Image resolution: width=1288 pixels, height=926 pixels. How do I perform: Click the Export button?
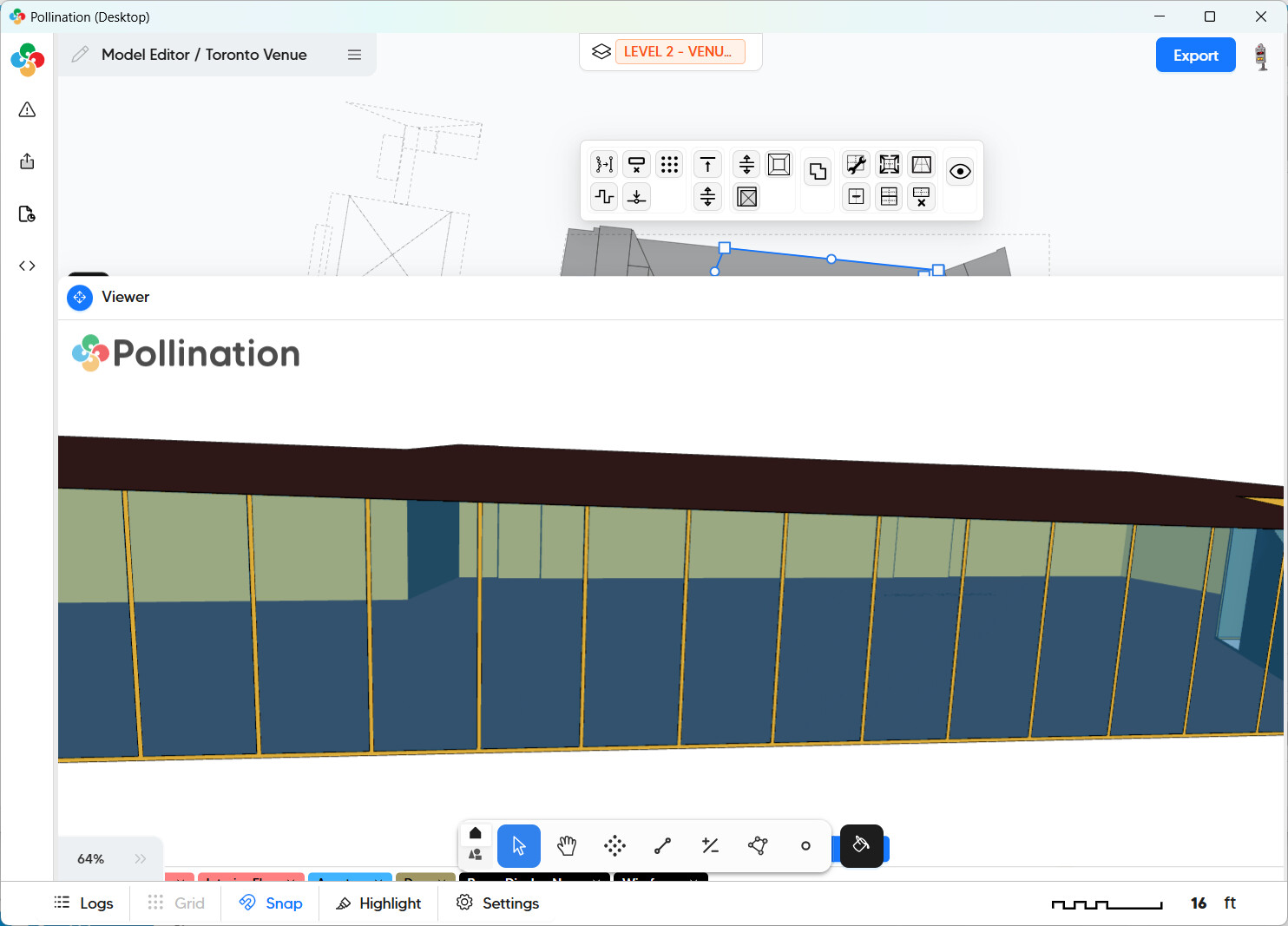[1195, 55]
